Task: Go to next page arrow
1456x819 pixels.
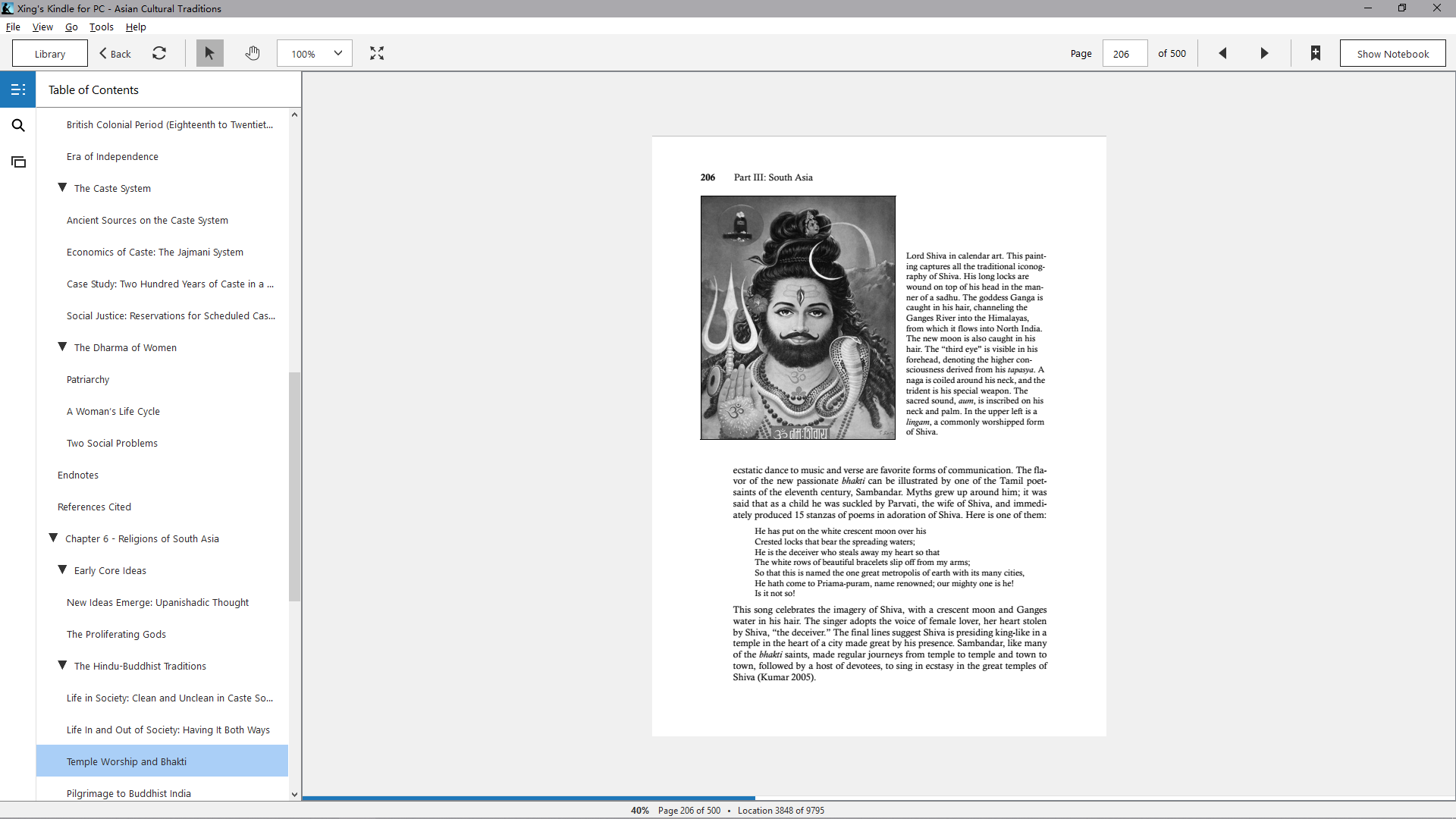Action: (1264, 53)
